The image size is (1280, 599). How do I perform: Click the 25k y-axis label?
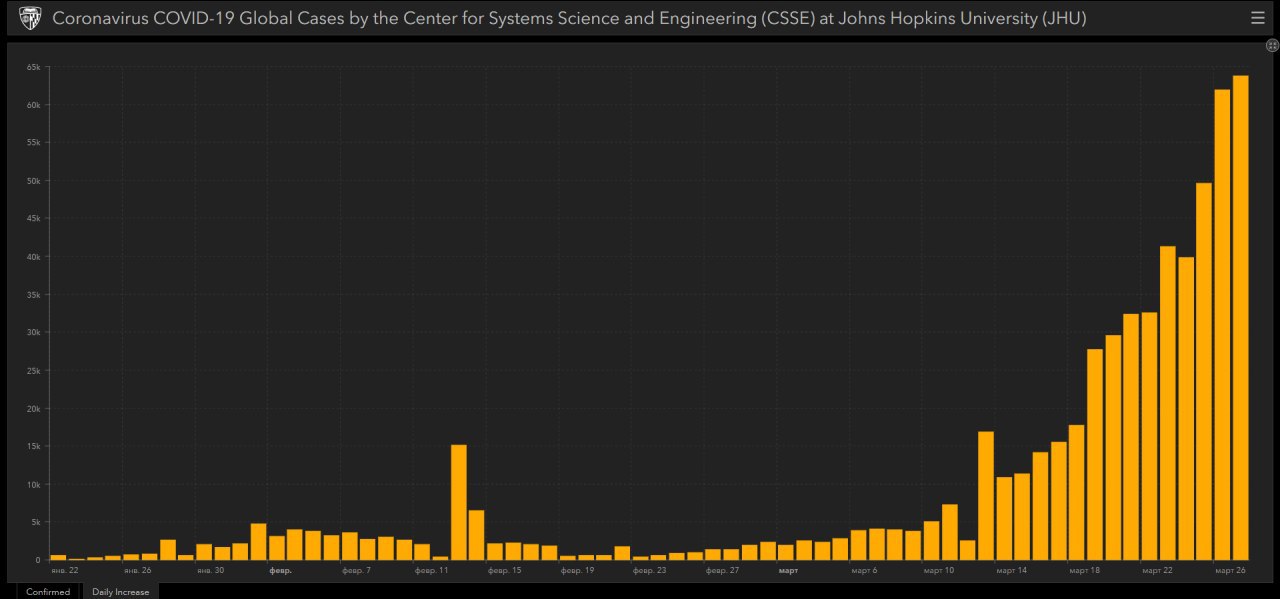tap(33, 371)
